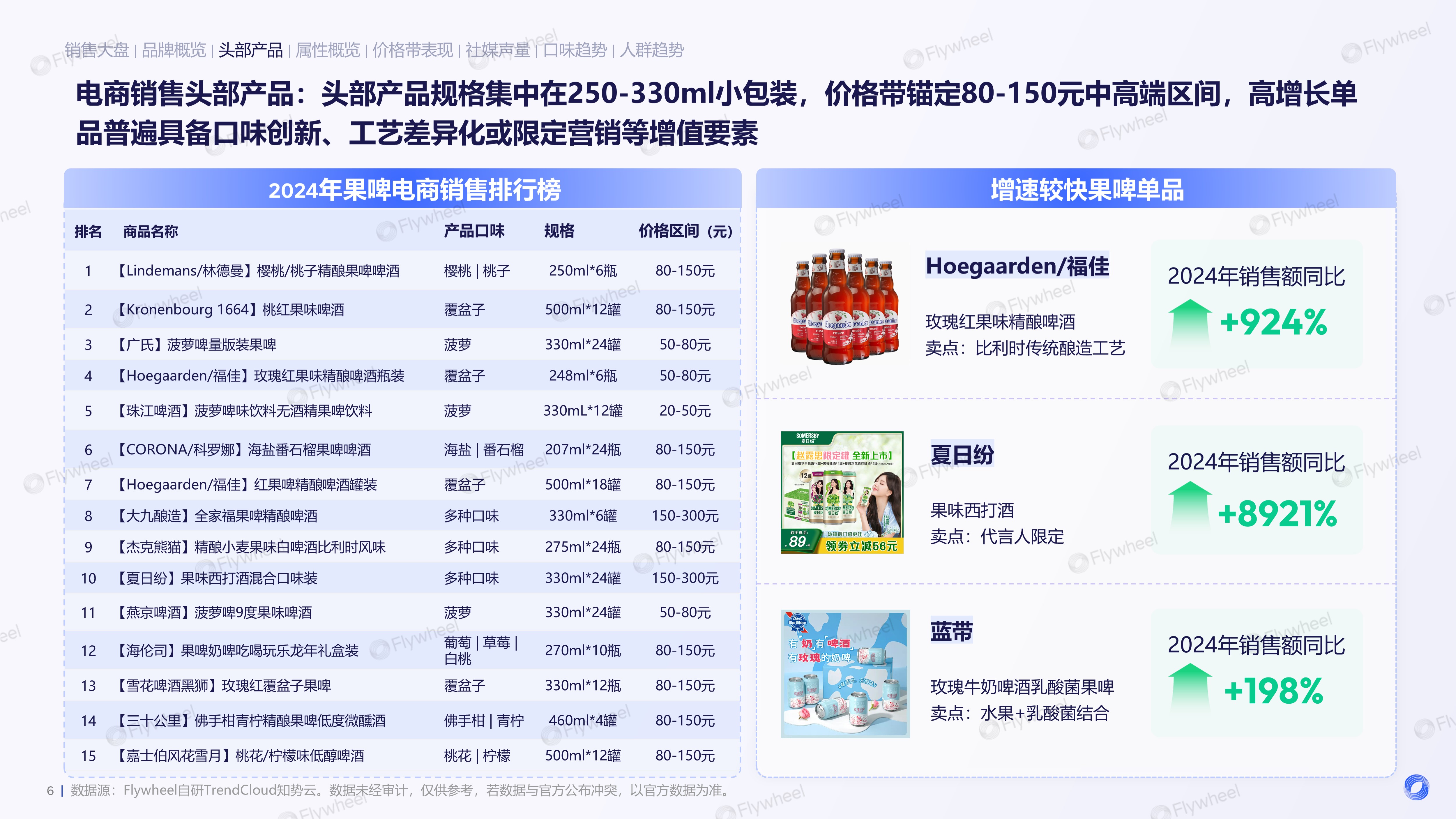Click the 卖点：代言人限定 text
Viewport: 1456px width, 819px height.
coord(997,536)
